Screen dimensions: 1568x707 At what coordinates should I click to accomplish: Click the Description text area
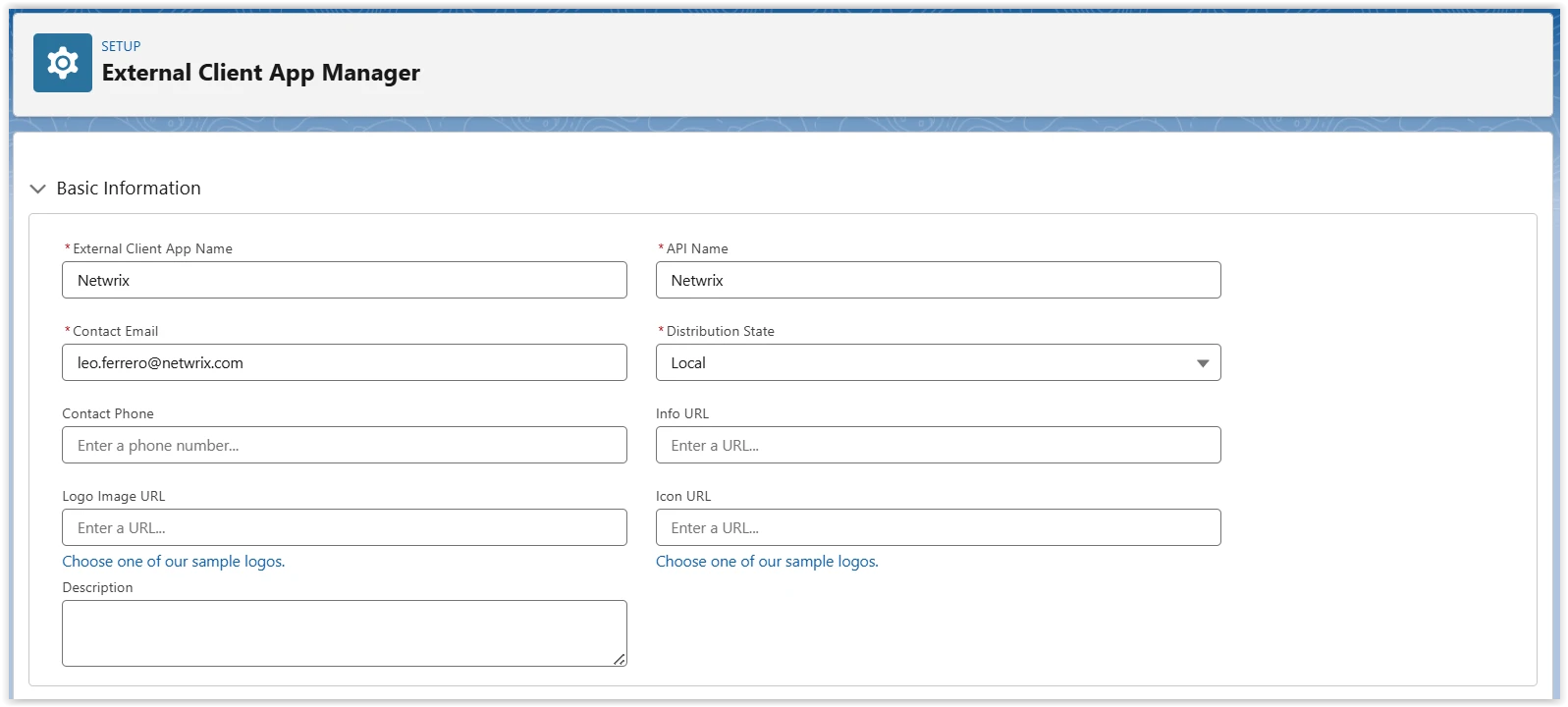[x=345, y=633]
